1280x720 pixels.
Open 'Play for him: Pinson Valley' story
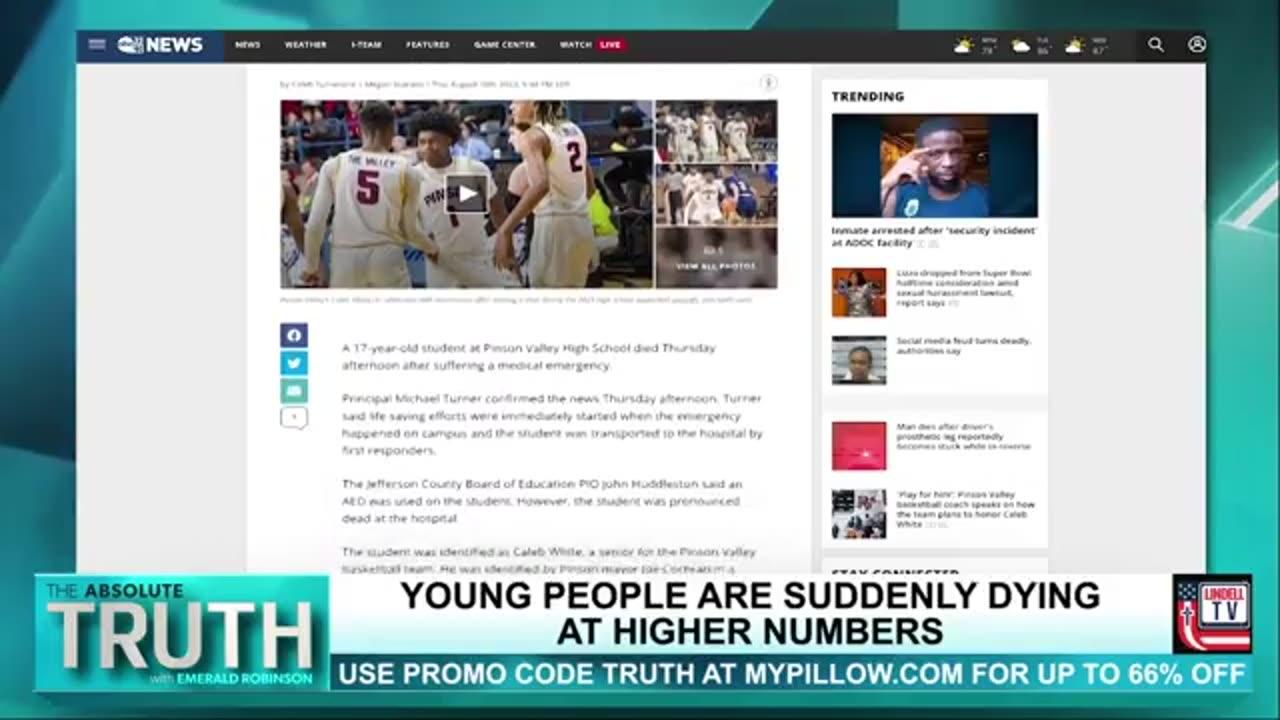click(x=965, y=509)
